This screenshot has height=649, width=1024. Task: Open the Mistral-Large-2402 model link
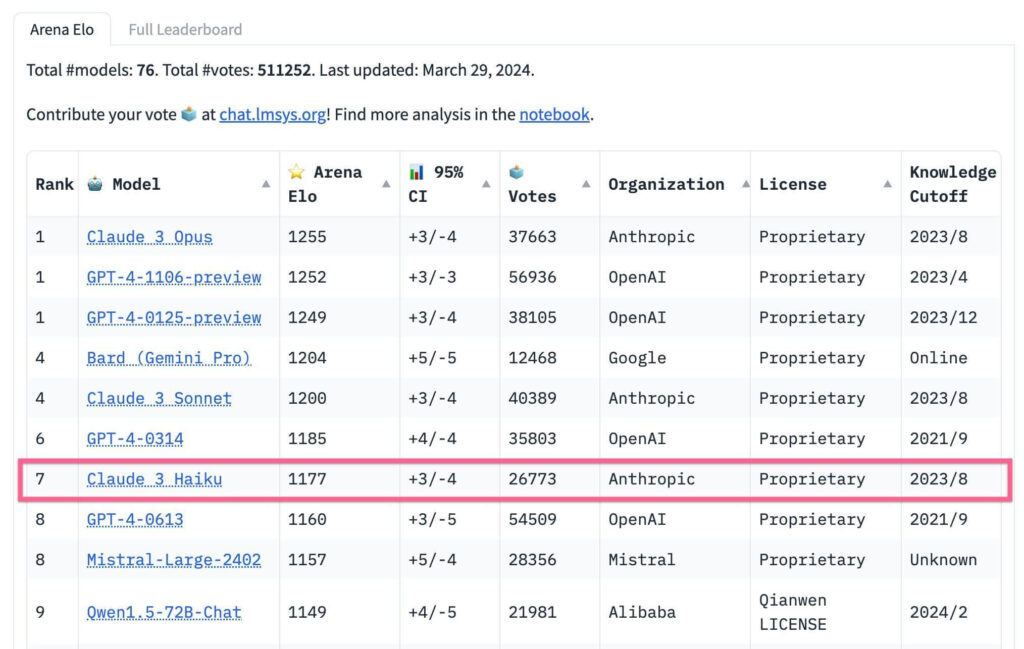point(174,560)
